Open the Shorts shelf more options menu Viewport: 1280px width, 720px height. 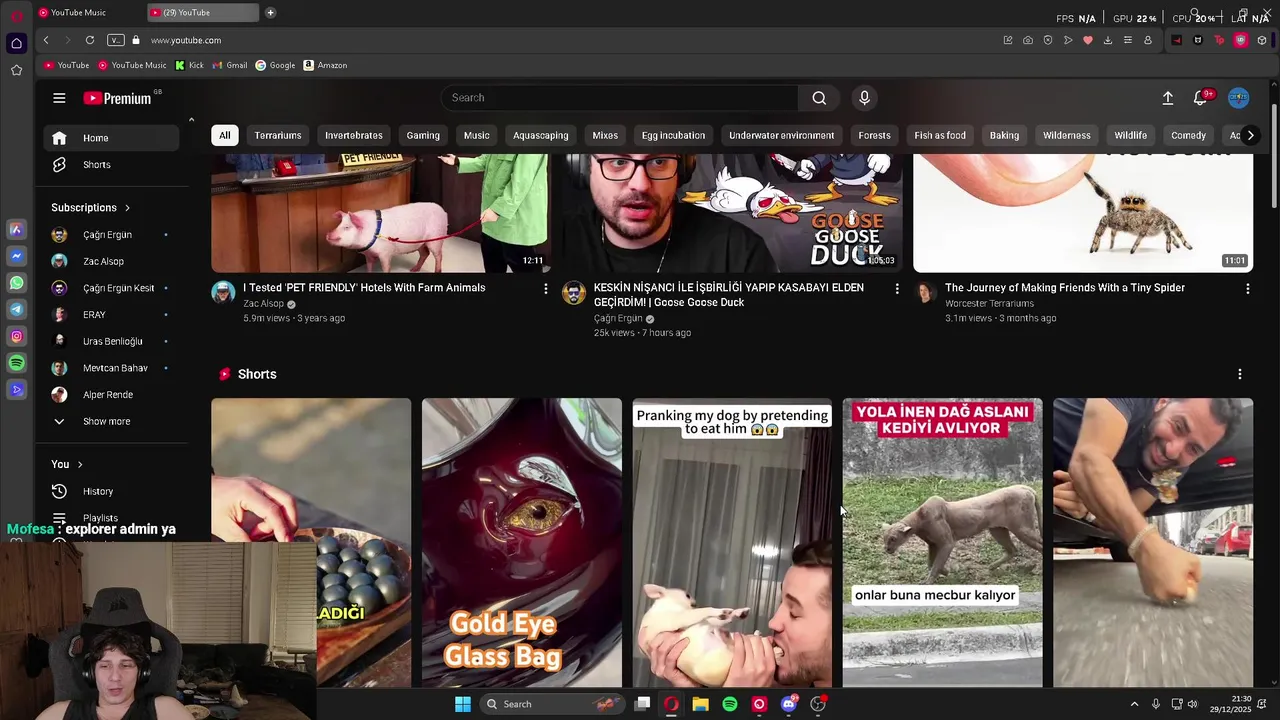pos(1240,374)
